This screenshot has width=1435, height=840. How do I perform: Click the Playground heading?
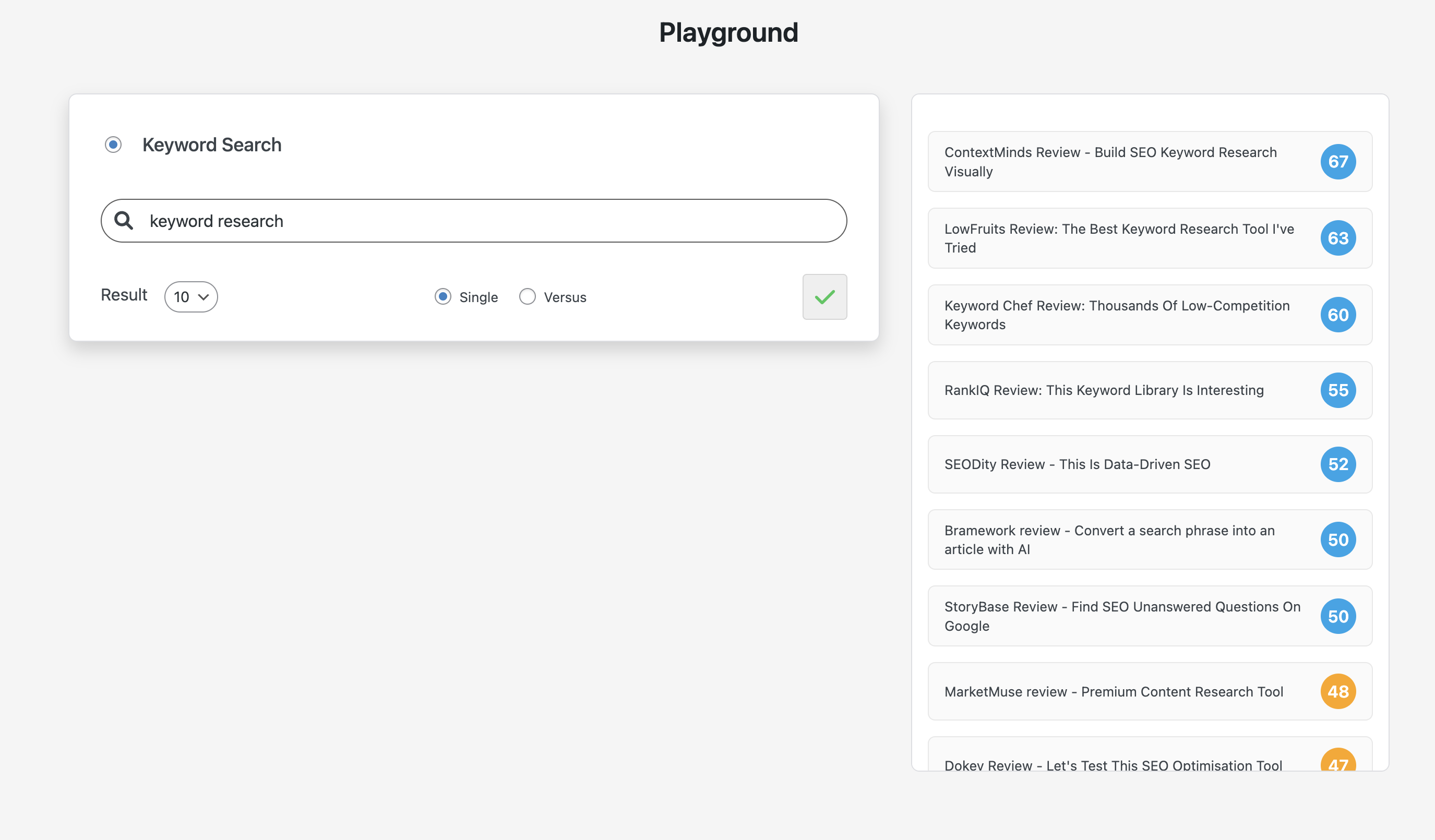pyautogui.click(x=728, y=32)
